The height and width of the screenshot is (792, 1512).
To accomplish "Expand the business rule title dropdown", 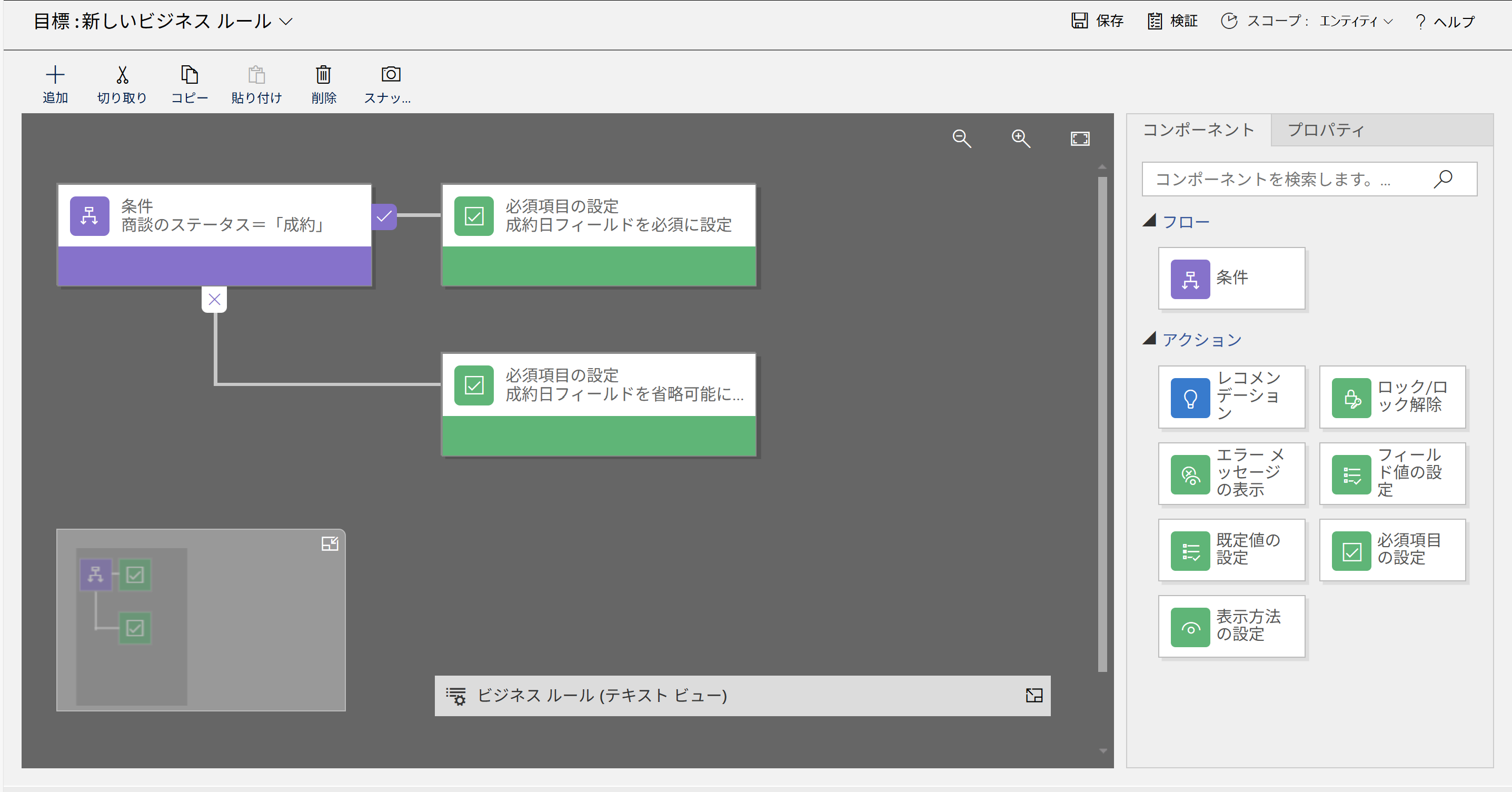I will coord(286,22).
